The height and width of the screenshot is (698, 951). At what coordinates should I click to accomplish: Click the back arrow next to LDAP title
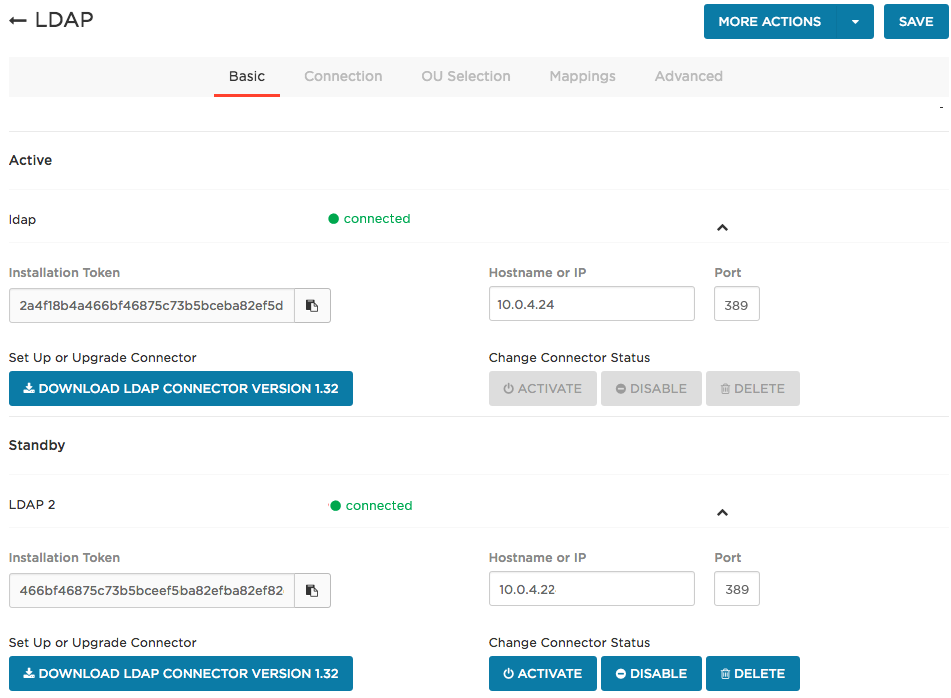point(17,20)
